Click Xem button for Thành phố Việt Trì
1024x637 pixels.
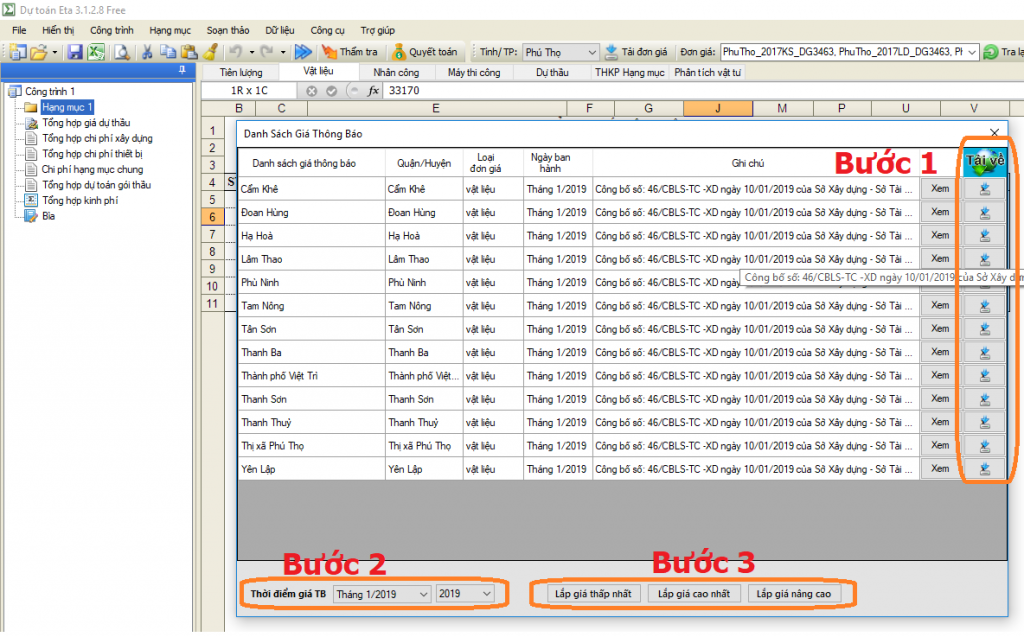[940, 375]
